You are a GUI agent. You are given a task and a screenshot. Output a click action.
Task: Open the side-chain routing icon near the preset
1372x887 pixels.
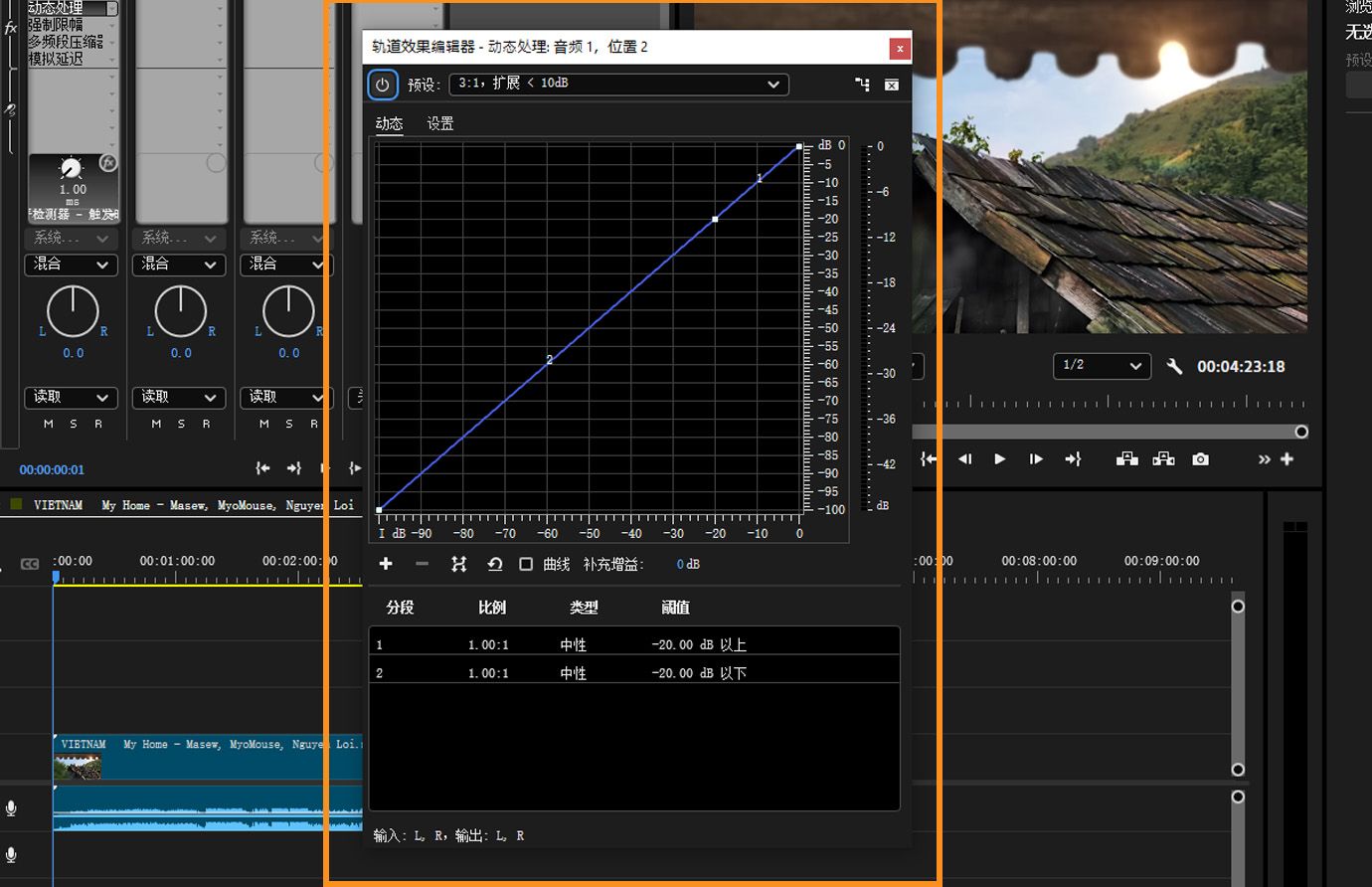pos(862,85)
